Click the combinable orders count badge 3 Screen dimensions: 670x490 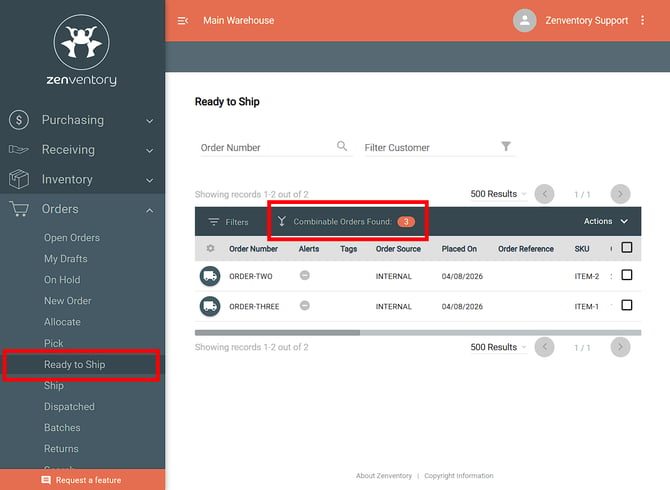tap(406, 221)
